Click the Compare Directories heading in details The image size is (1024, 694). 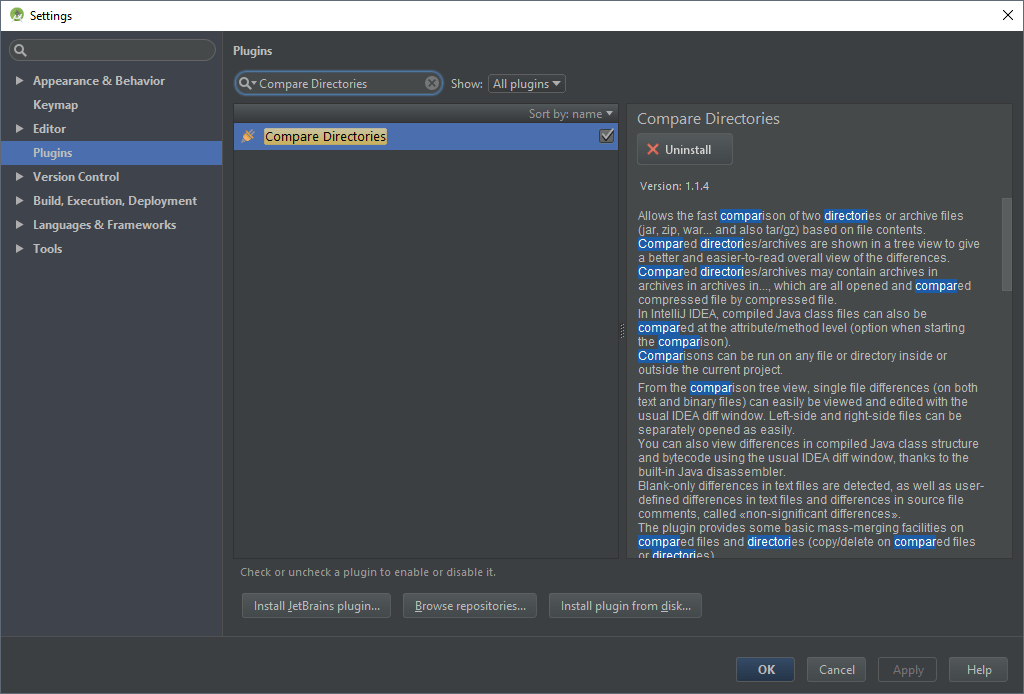pos(708,119)
